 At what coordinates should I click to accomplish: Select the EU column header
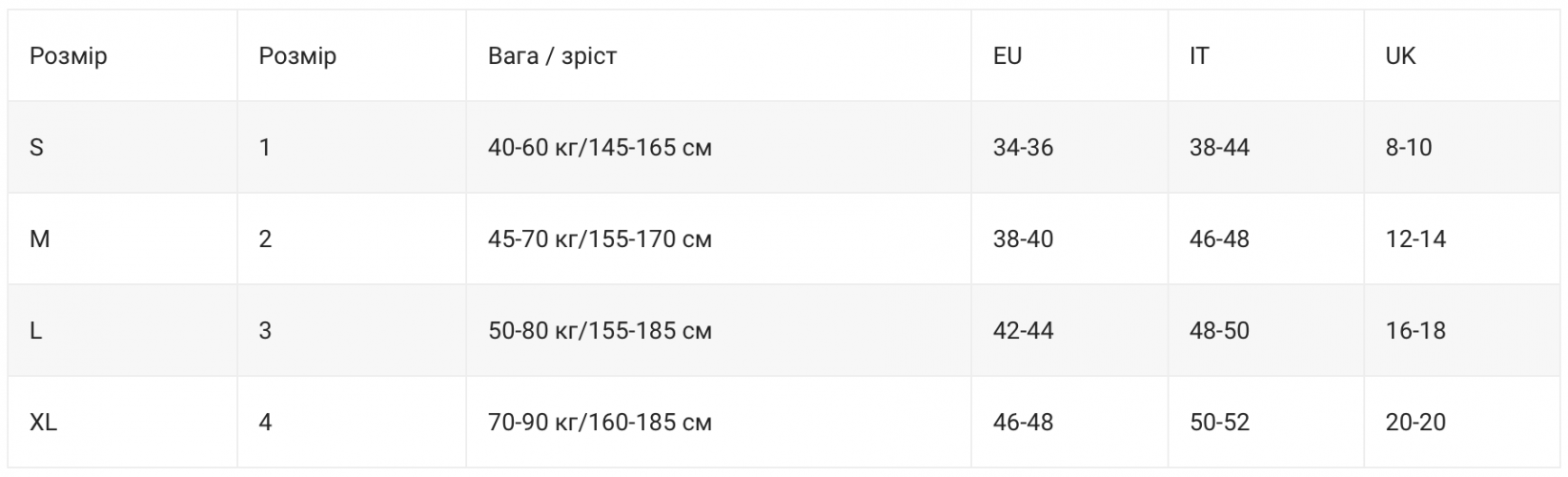click(1008, 56)
